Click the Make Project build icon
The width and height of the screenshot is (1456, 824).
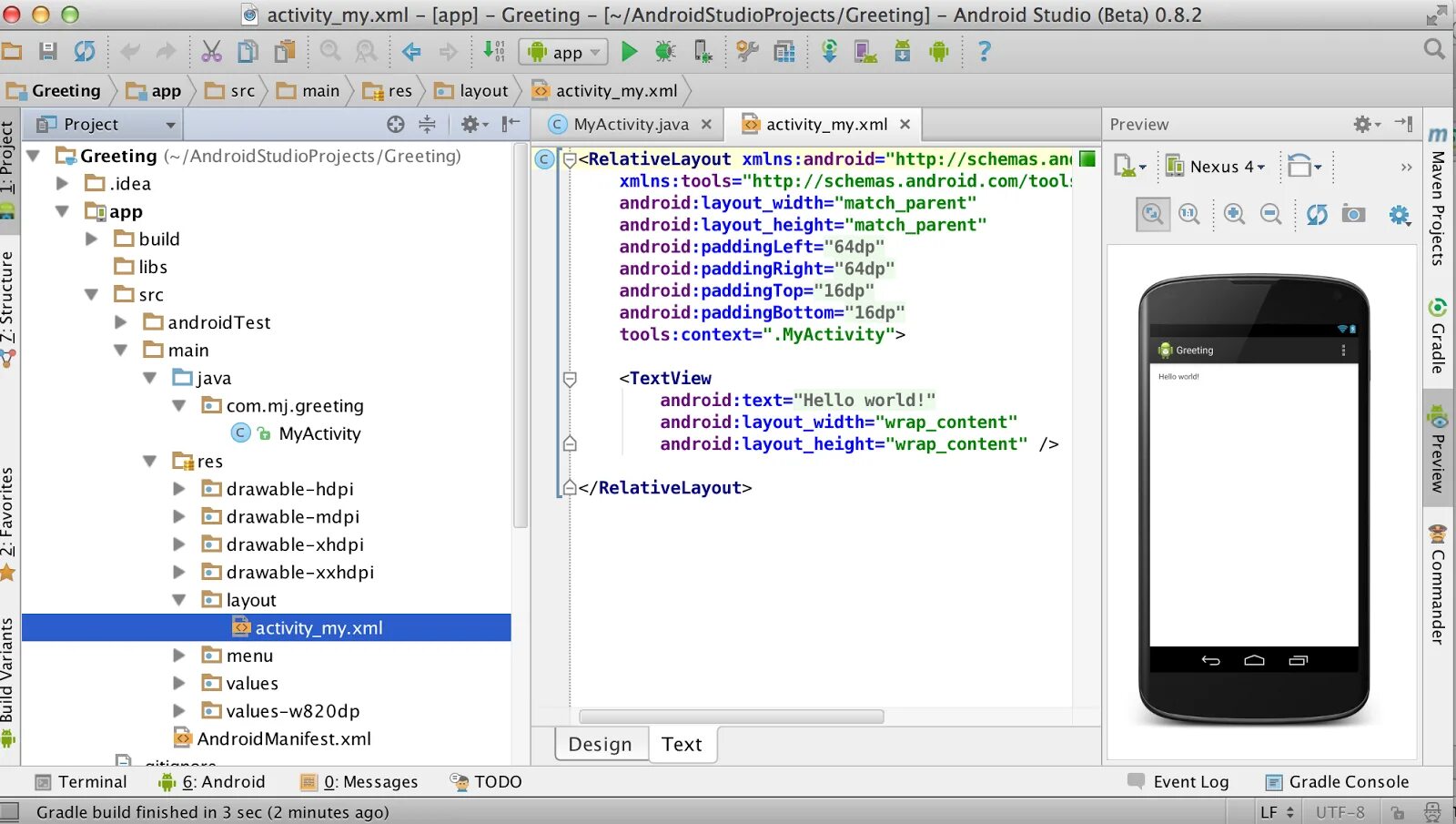tap(494, 51)
